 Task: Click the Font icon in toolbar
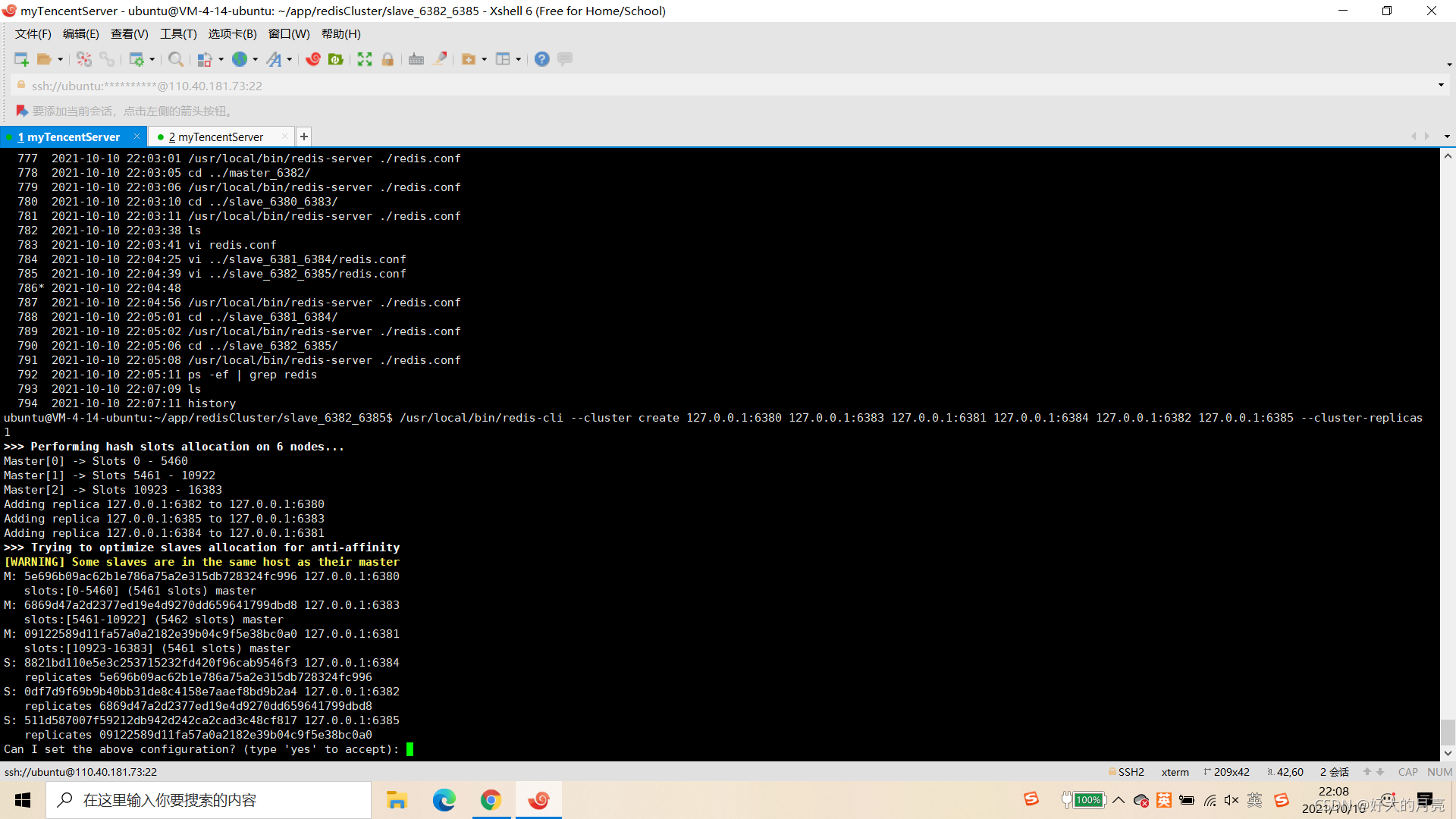[274, 59]
